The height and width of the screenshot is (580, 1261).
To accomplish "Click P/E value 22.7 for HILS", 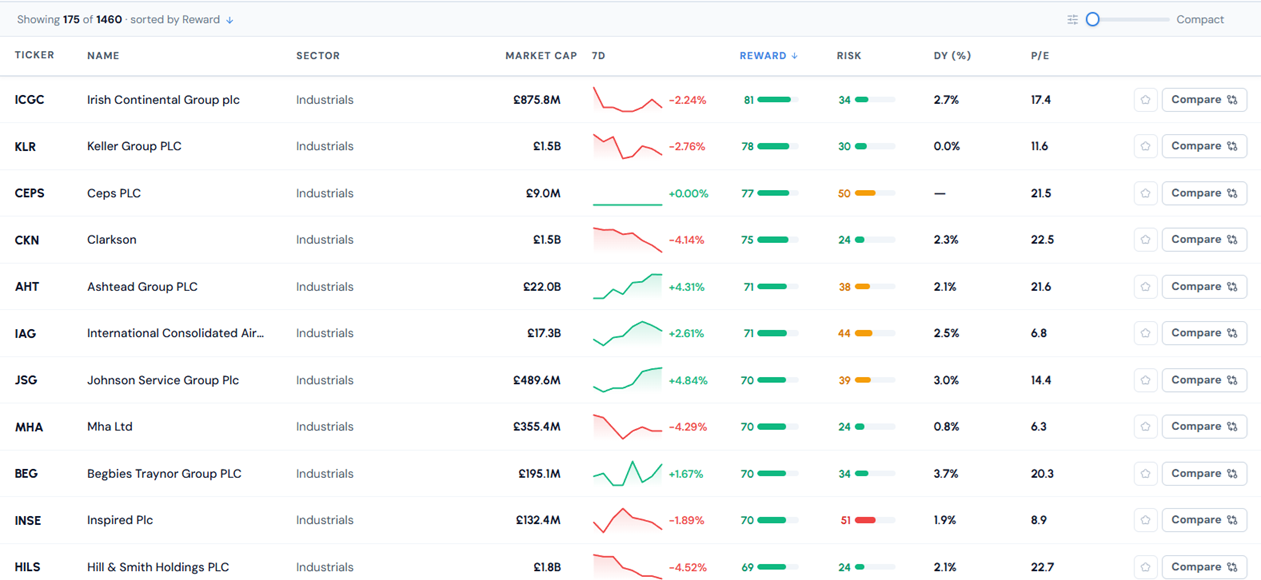I will pos(1042,567).
